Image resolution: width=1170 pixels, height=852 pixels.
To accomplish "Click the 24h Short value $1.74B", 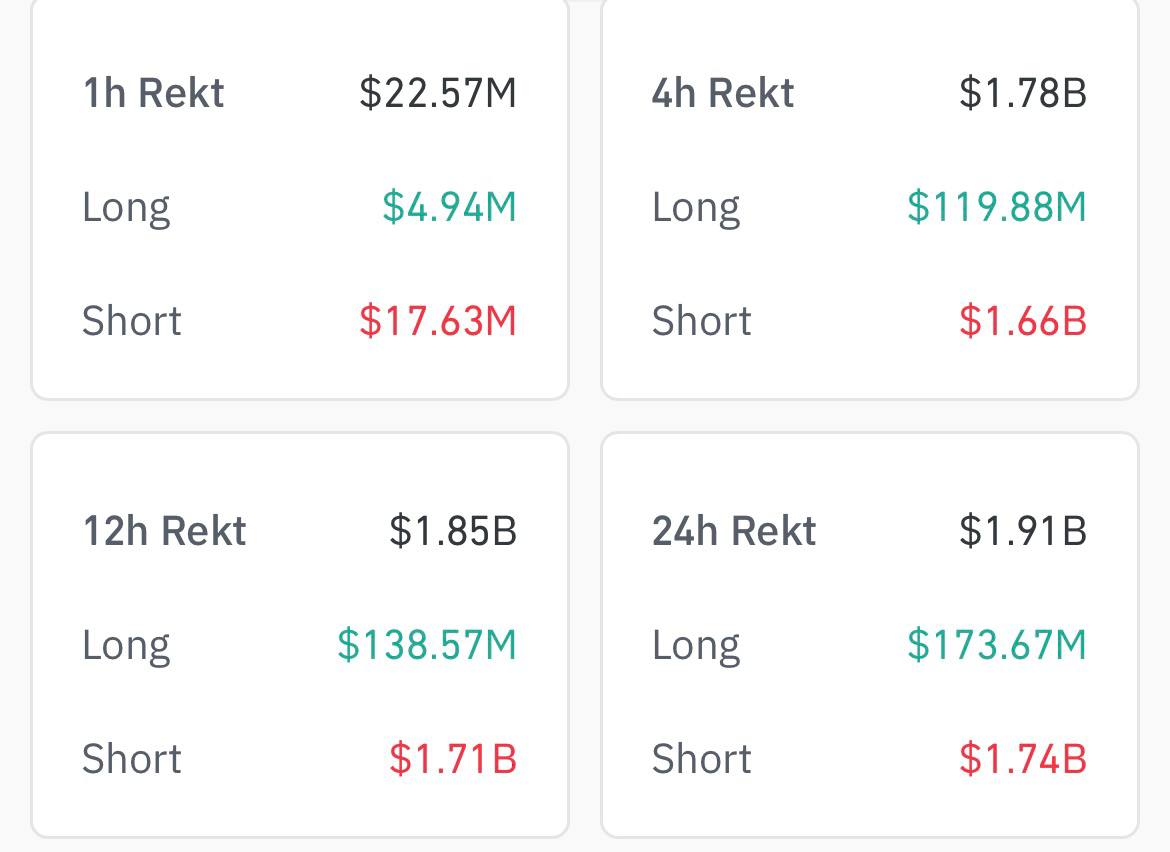I will (1023, 759).
